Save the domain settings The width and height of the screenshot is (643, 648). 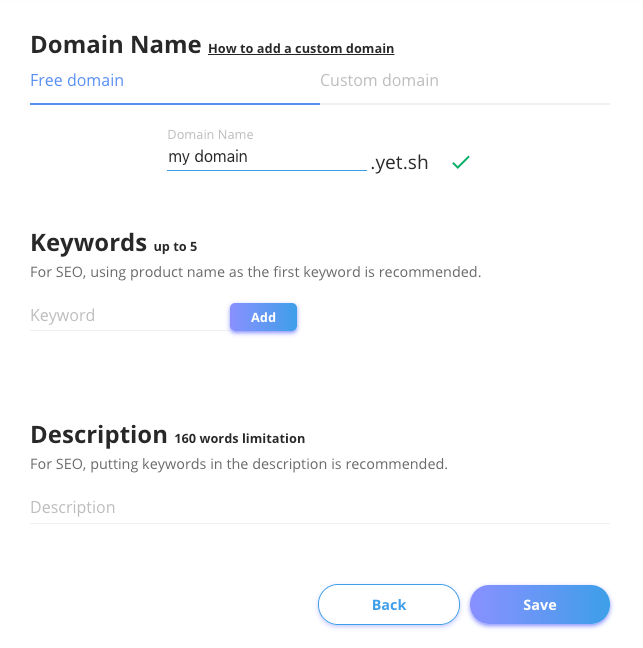click(539, 605)
